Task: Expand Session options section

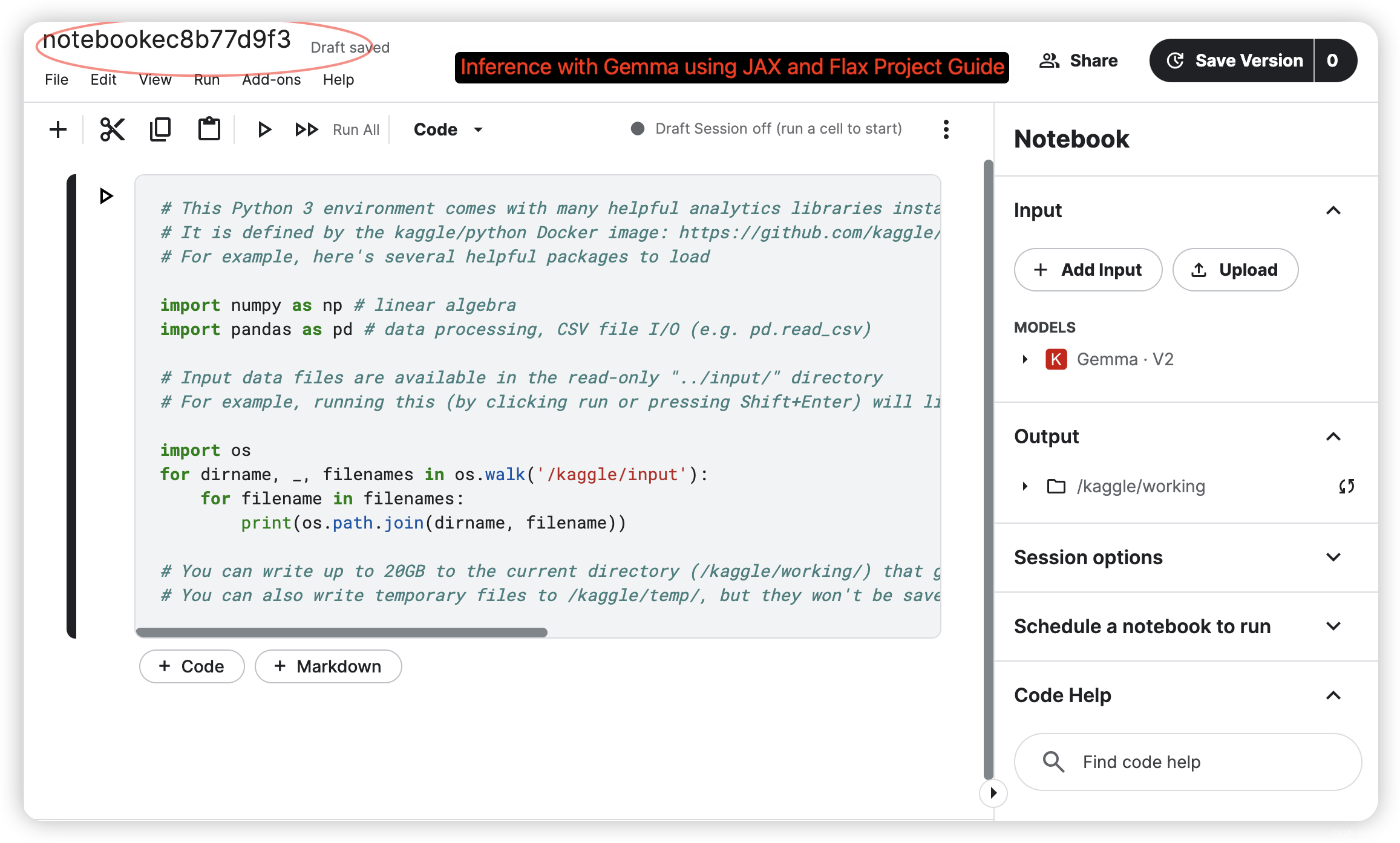Action: 1333,557
